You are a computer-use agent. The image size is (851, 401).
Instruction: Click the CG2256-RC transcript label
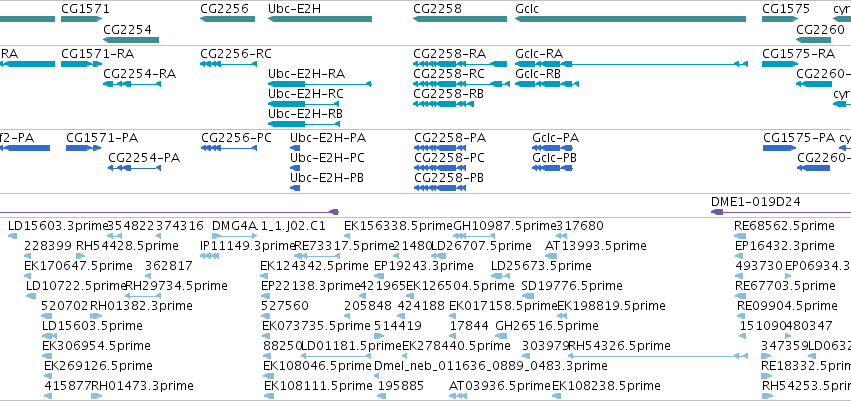(x=236, y=54)
